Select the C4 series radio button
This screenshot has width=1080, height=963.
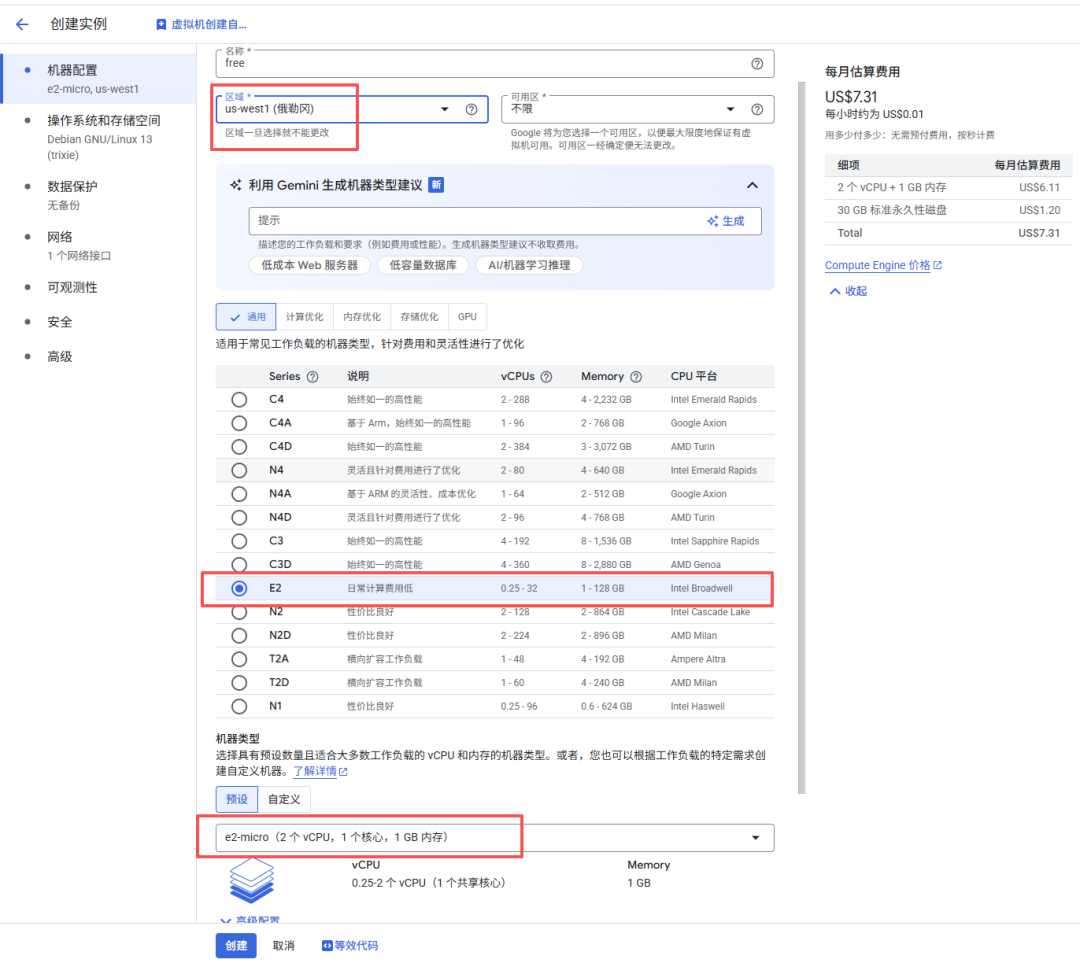click(239, 400)
